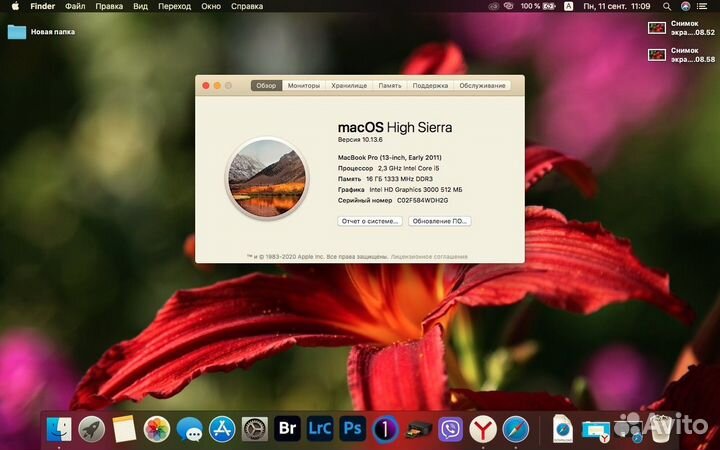
Task: Open the Safari document file in Dock
Action: coord(562,429)
